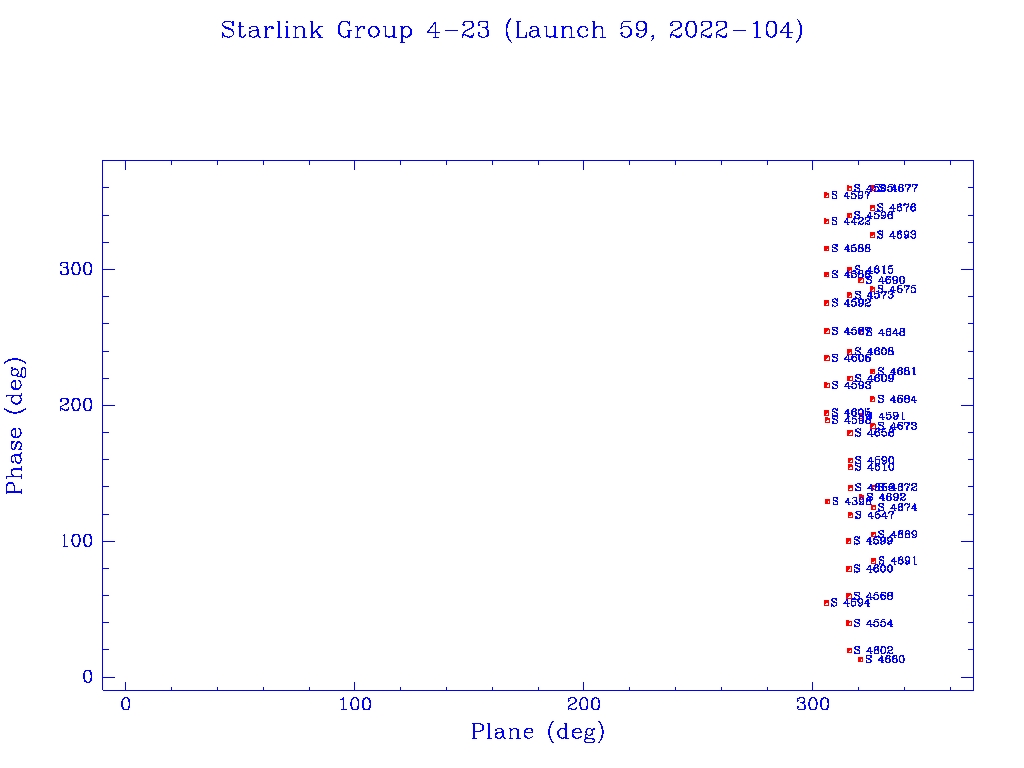Click the 200 tick label on the Plane axis
The width and height of the screenshot is (1024, 768).
pyautogui.click(x=583, y=704)
